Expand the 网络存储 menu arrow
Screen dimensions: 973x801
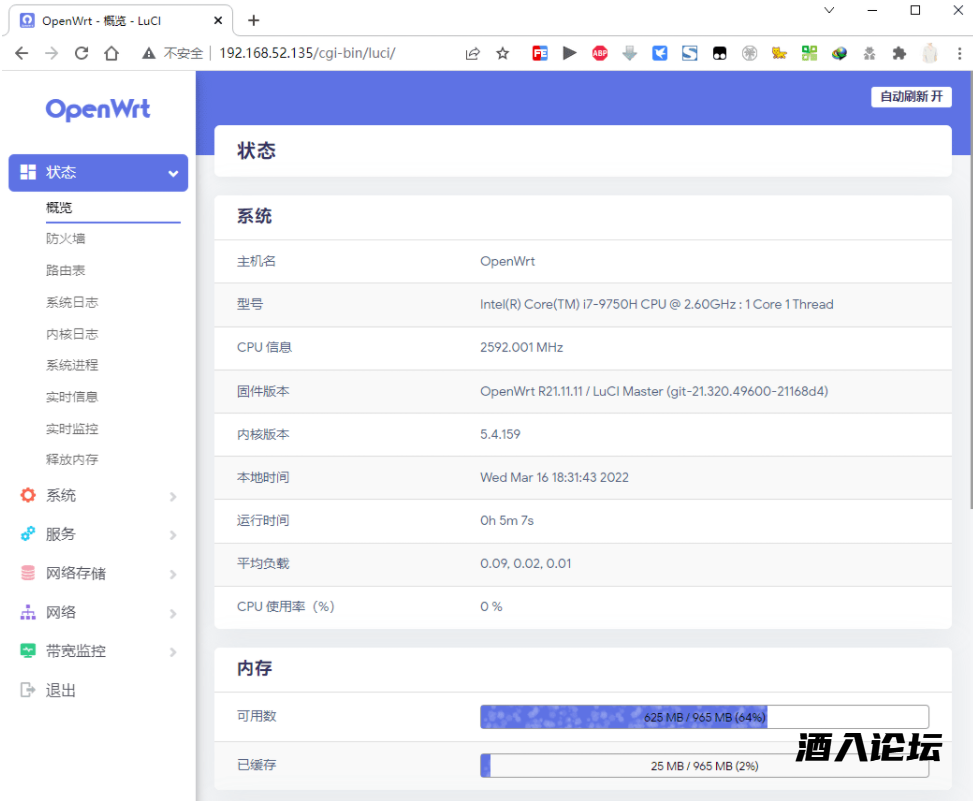173,575
